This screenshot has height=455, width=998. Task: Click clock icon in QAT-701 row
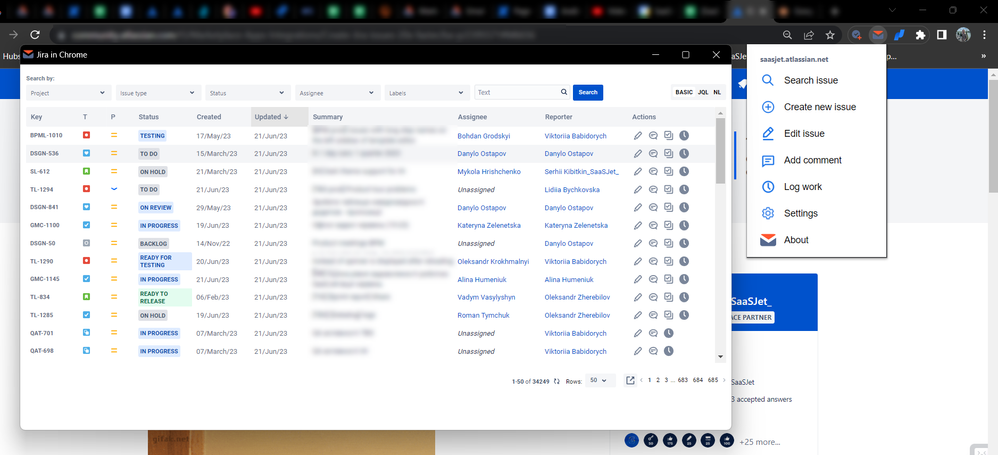point(668,333)
